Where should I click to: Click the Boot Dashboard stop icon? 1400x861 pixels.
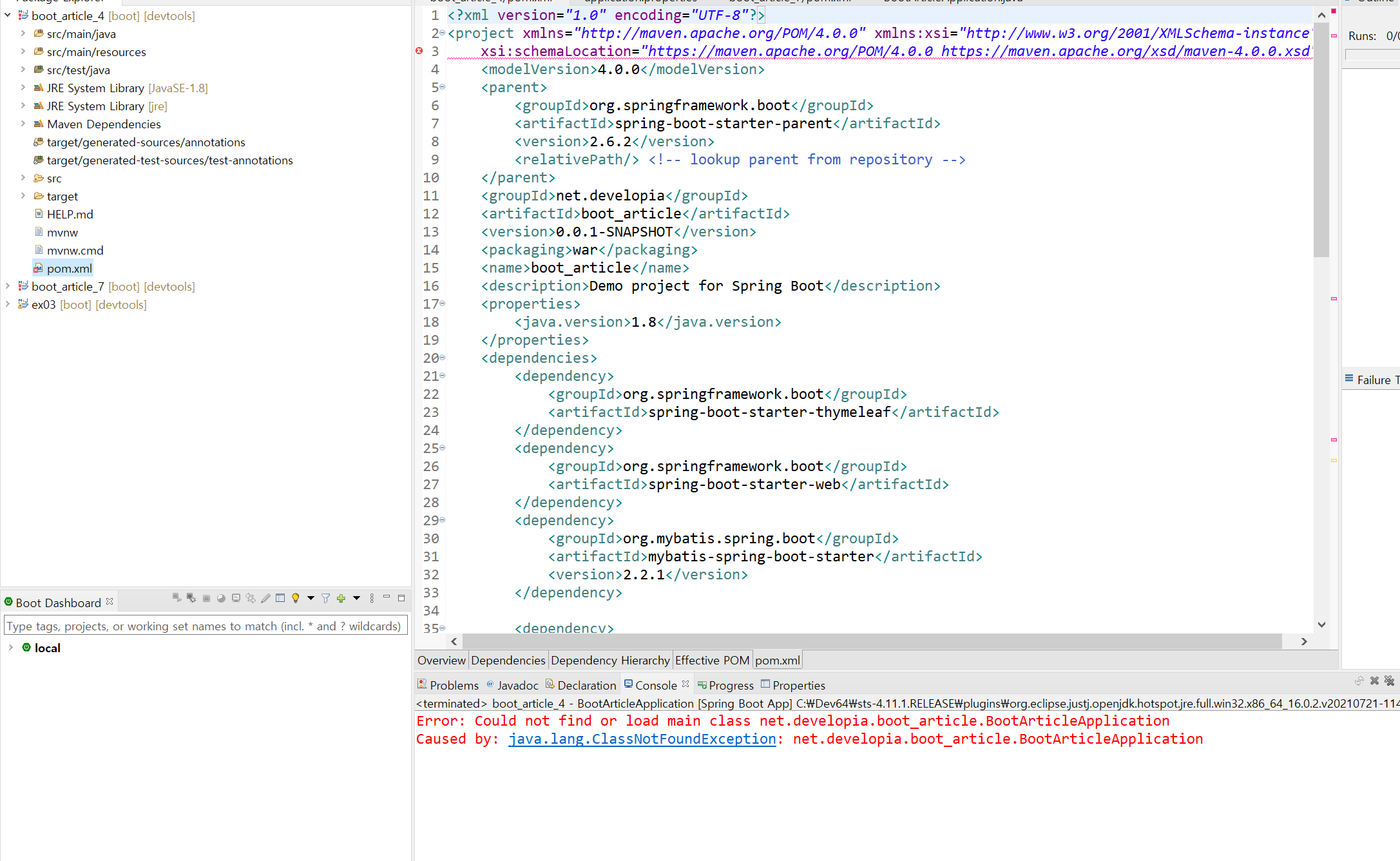coord(206,598)
